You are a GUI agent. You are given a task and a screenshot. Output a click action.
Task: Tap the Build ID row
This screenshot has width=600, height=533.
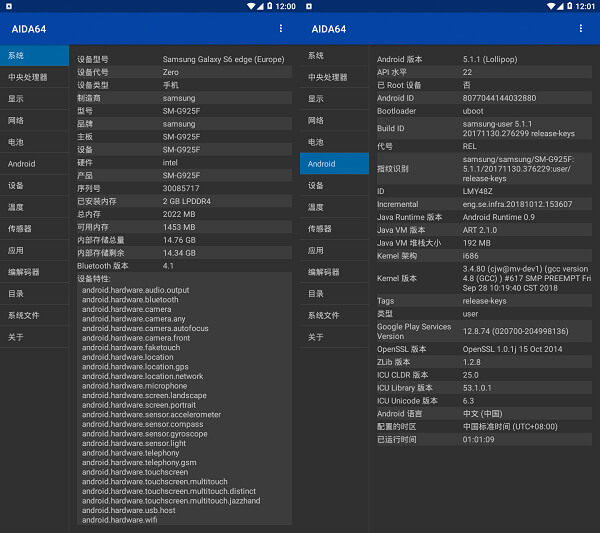coord(484,129)
